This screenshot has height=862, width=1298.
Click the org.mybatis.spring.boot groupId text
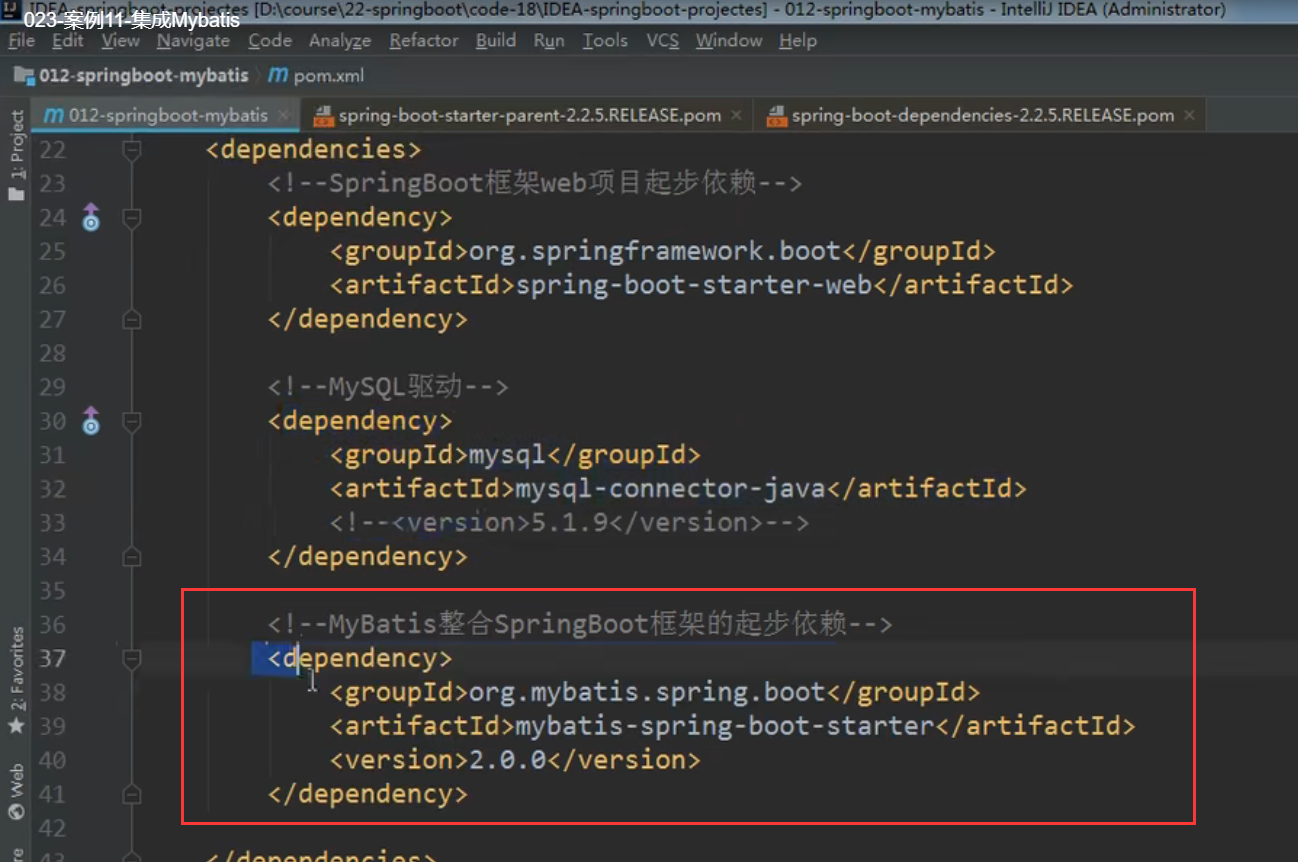(647, 693)
